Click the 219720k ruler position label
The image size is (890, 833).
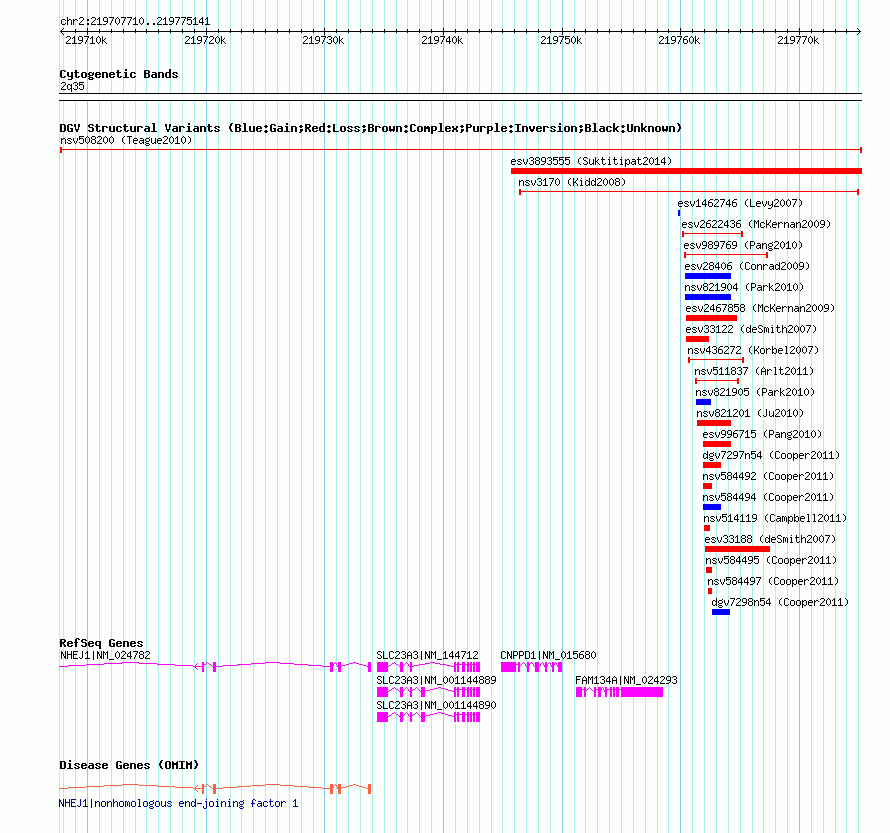[x=205, y=41]
